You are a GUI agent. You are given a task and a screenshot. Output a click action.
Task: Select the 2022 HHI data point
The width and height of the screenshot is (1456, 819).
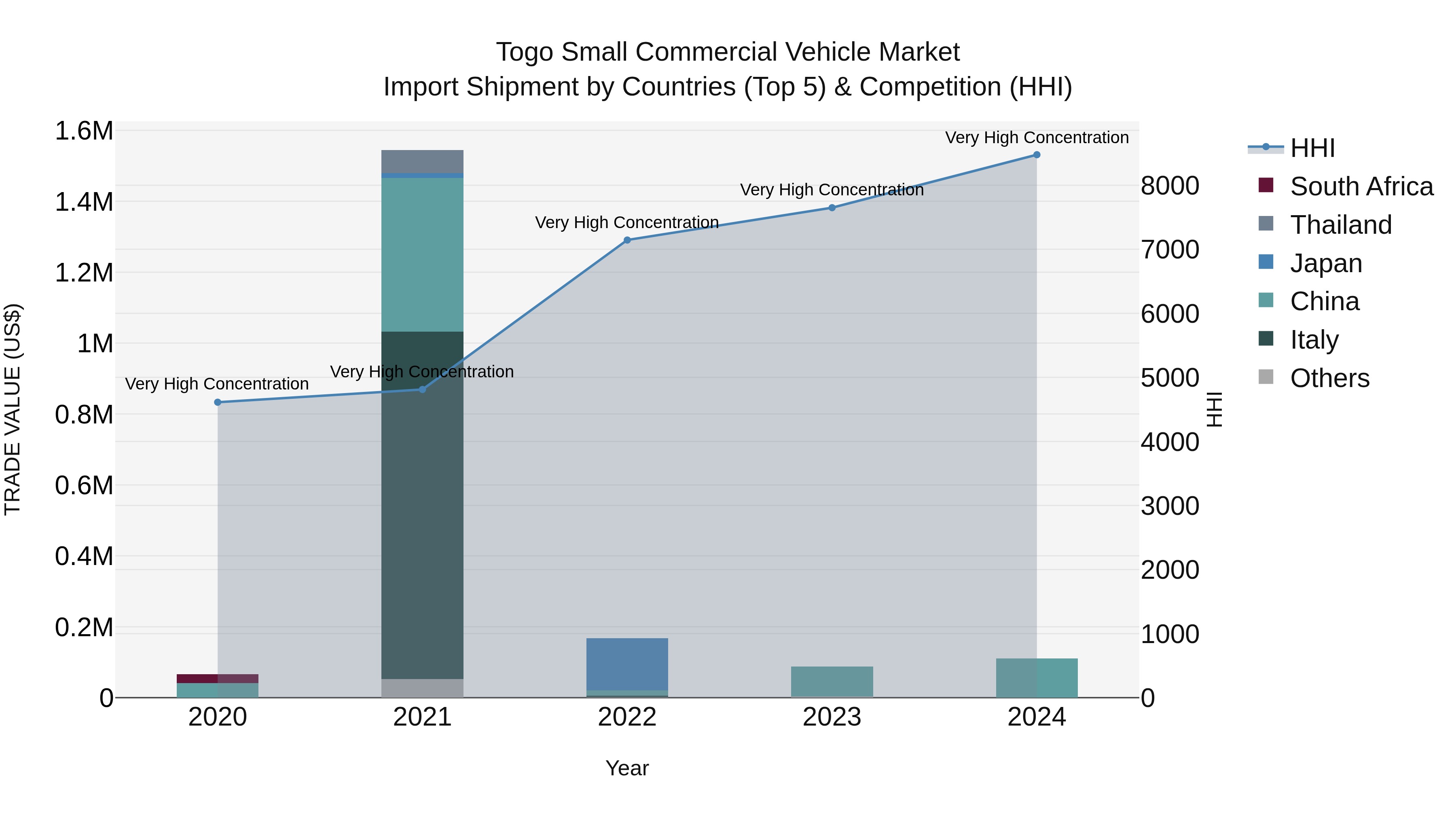click(x=627, y=240)
